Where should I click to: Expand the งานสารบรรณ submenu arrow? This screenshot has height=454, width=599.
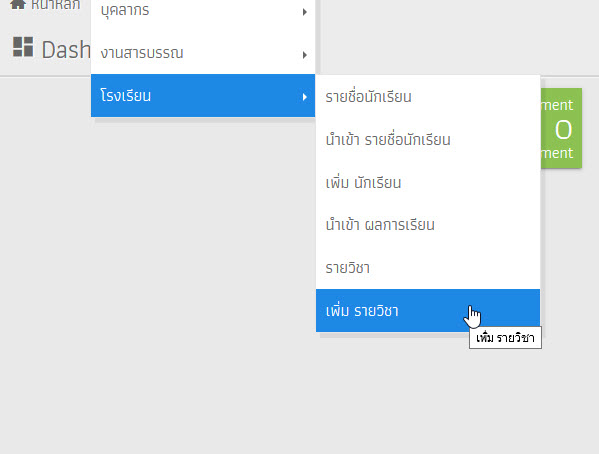point(304,55)
